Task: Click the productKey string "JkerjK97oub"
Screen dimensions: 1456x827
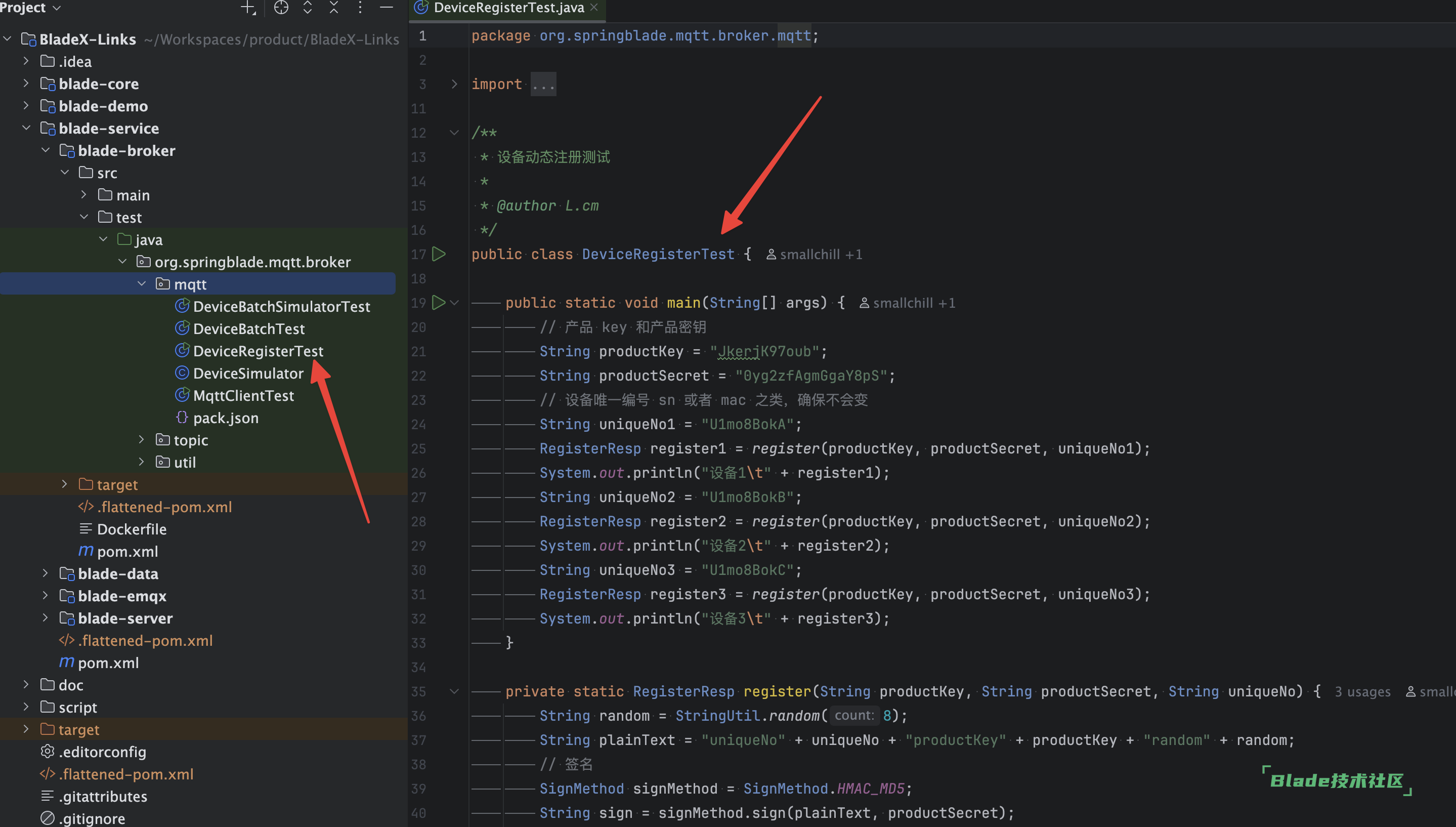Action: (x=764, y=352)
